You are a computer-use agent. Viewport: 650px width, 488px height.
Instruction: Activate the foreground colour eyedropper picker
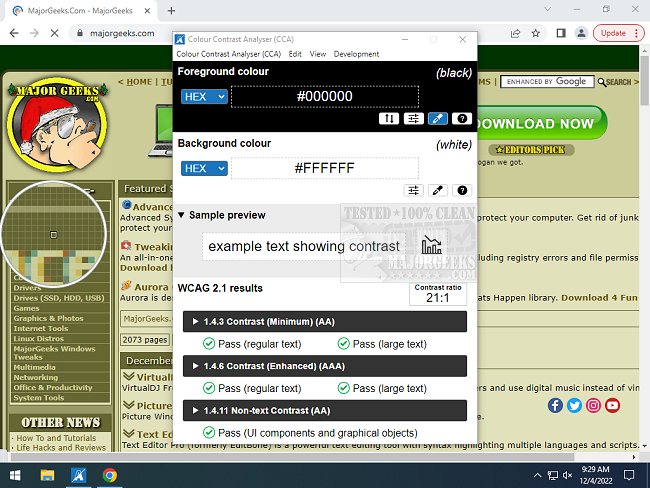pyautogui.click(x=437, y=119)
